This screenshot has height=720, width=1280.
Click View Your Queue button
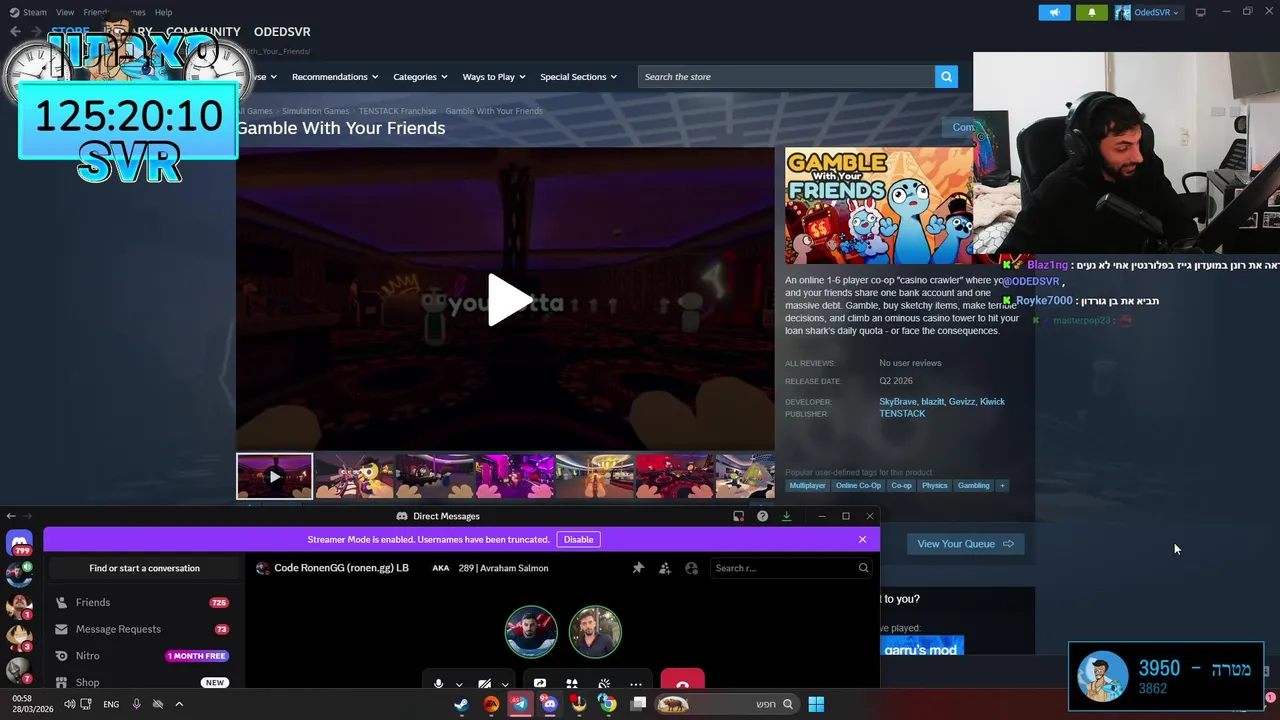coord(965,544)
